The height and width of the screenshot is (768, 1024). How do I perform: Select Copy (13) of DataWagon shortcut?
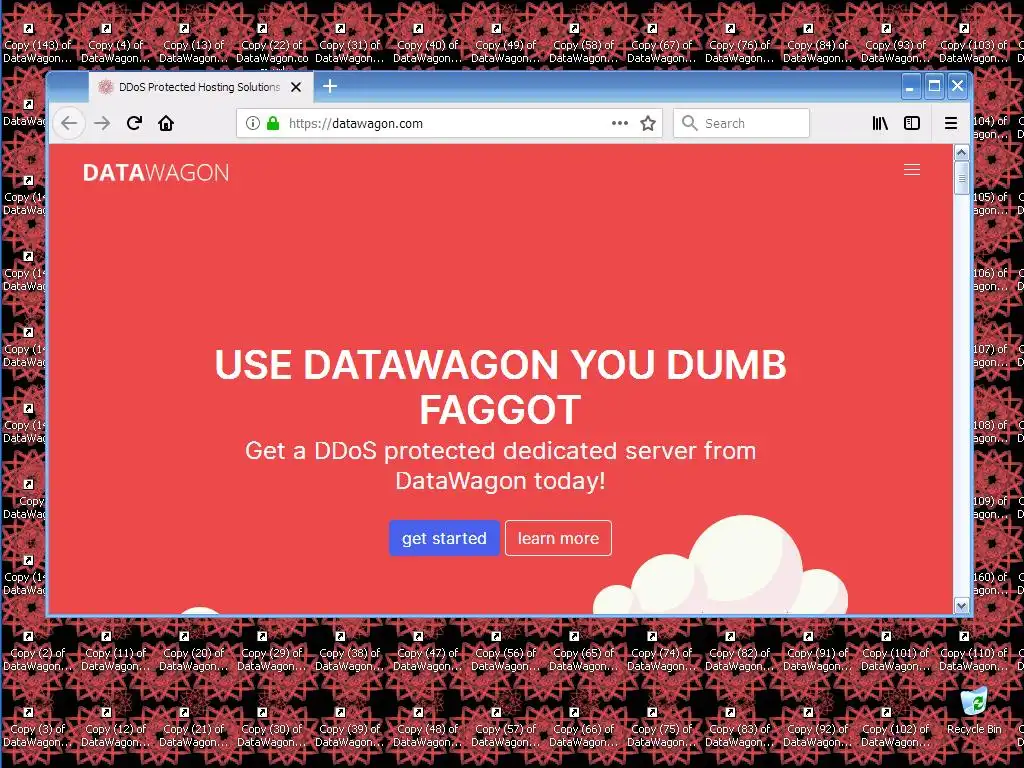(x=193, y=43)
